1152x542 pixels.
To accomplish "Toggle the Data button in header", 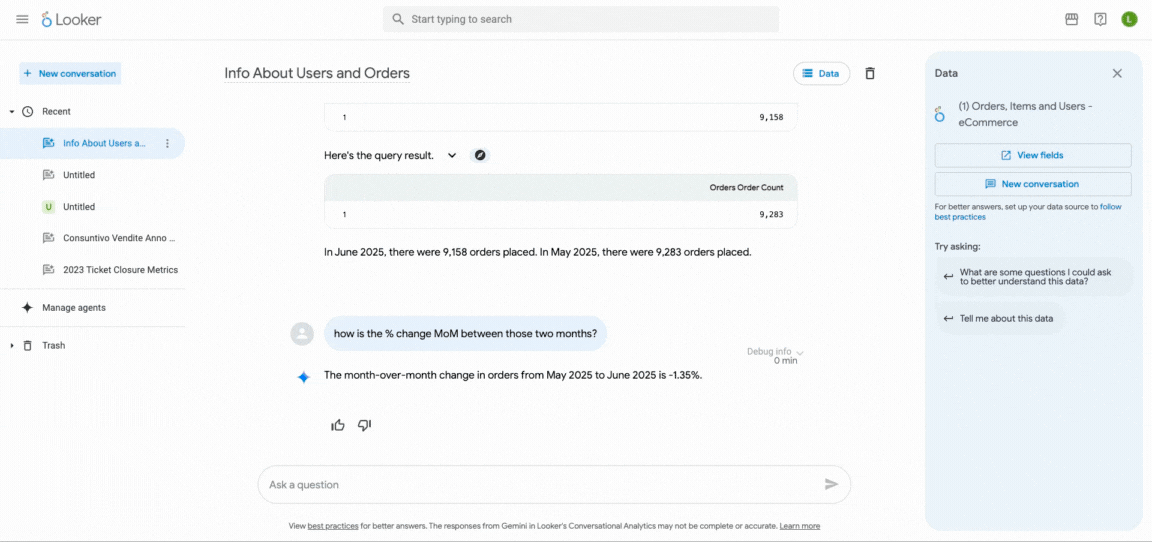I will 821,73.
